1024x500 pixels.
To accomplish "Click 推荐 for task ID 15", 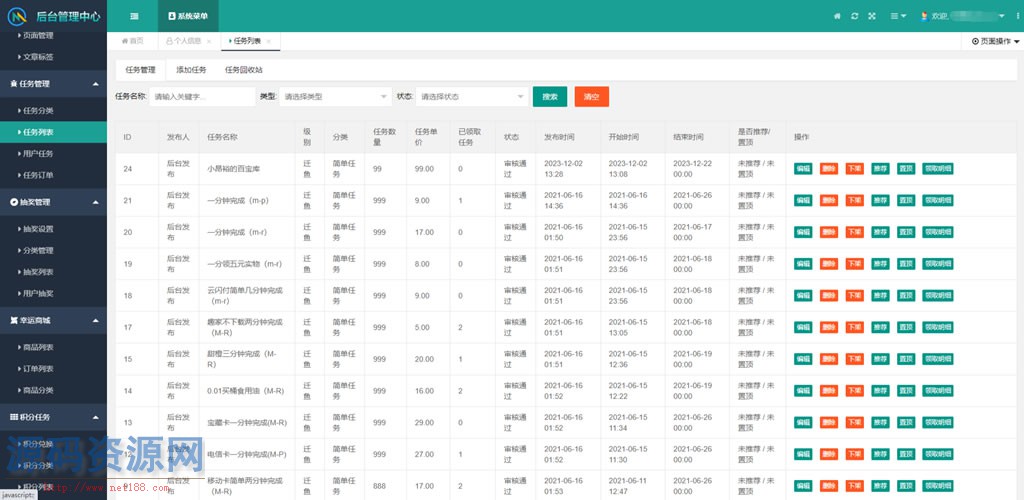I will tap(880, 359).
